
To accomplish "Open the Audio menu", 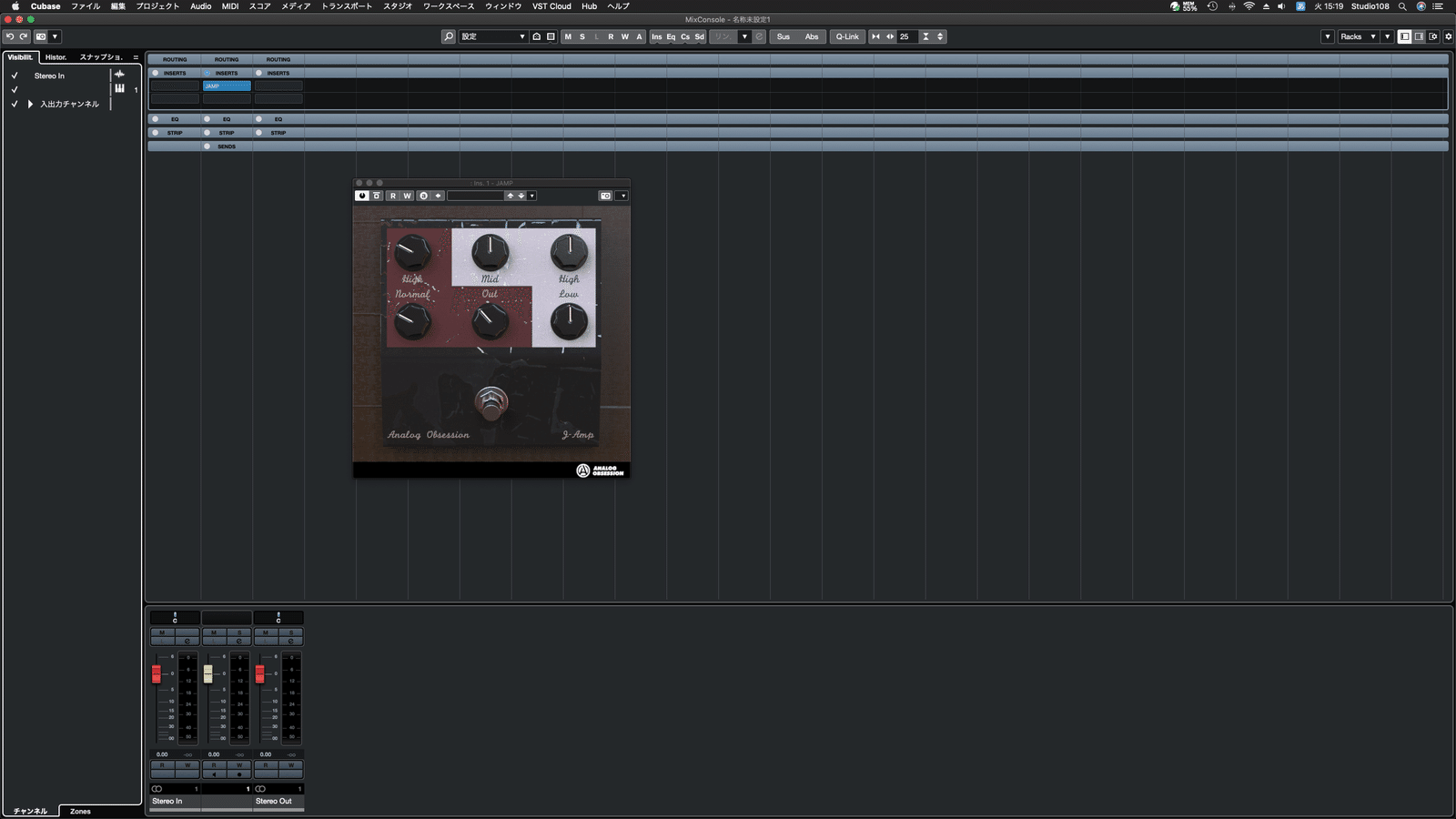I will click(201, 6).
